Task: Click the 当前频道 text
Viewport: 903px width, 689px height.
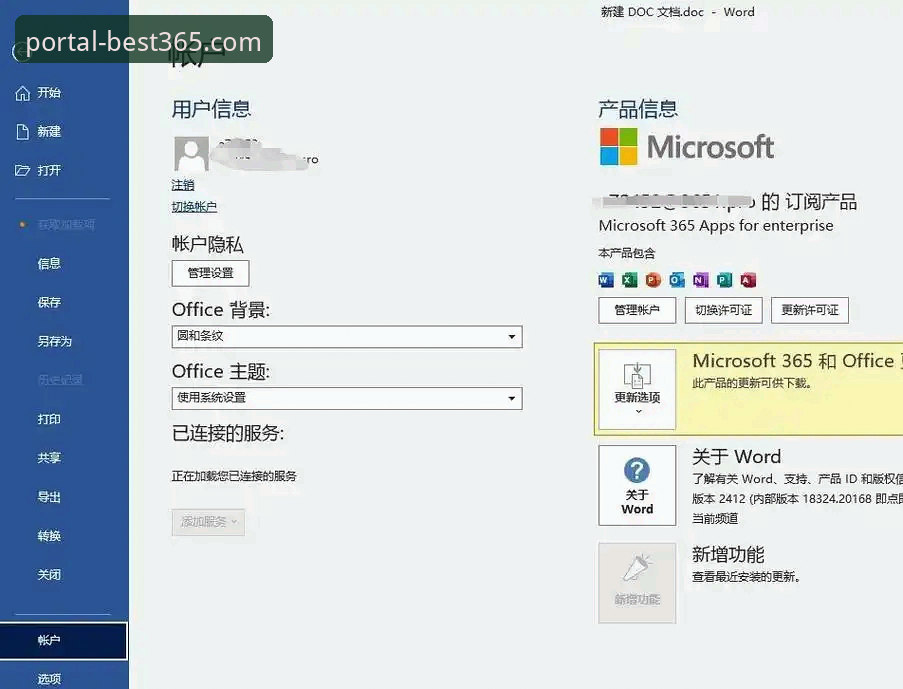Action: tap(715, 519)
